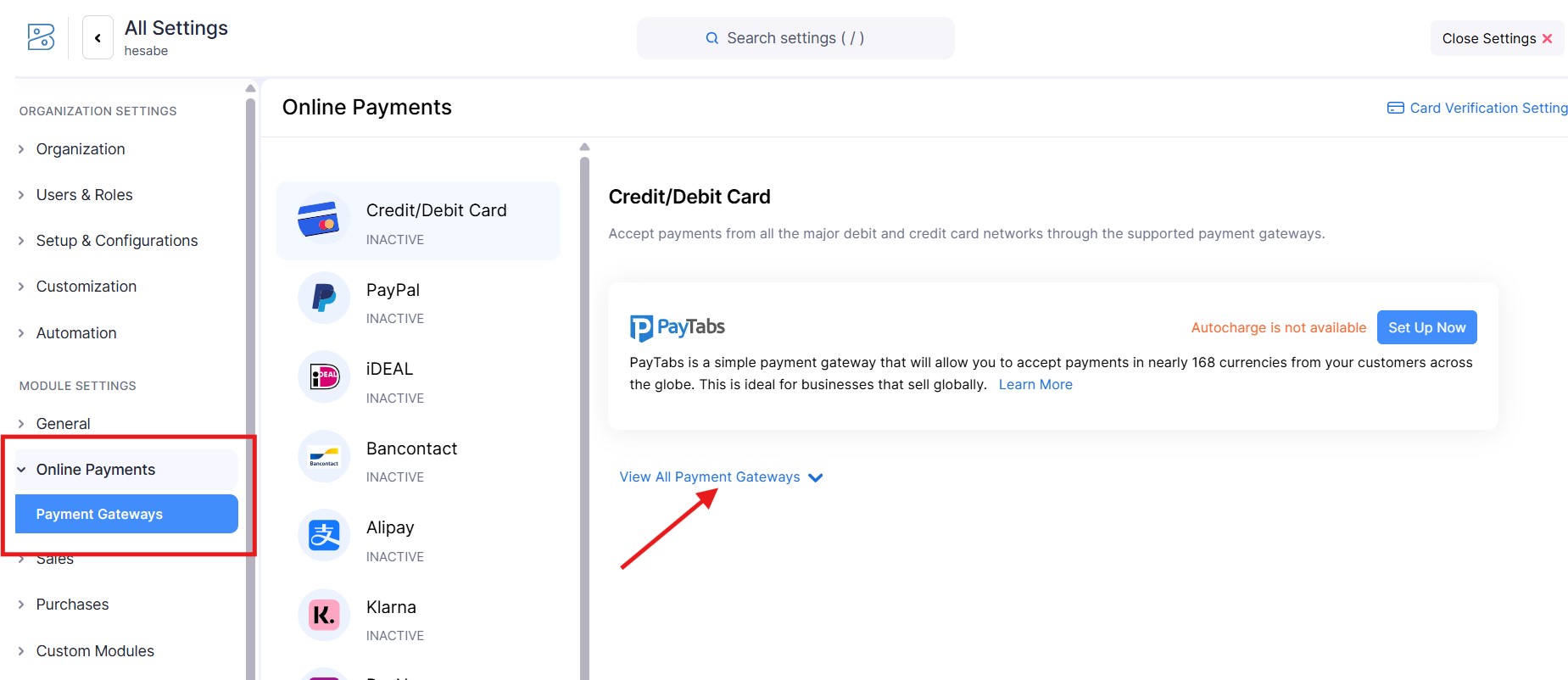This screenshot has height=680, width=1568.
Task: Click the back arrow beside All Settings
Action: coord(98,38)
